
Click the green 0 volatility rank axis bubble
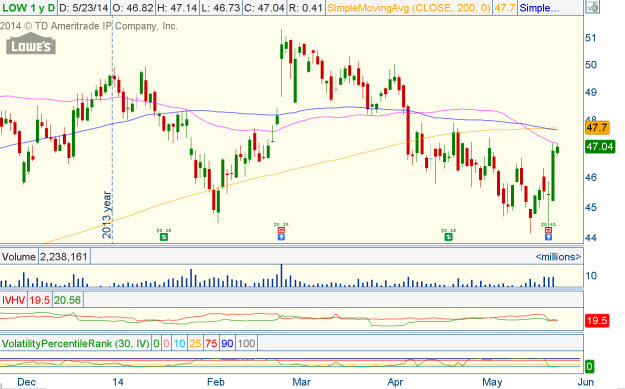coord(590,366)
